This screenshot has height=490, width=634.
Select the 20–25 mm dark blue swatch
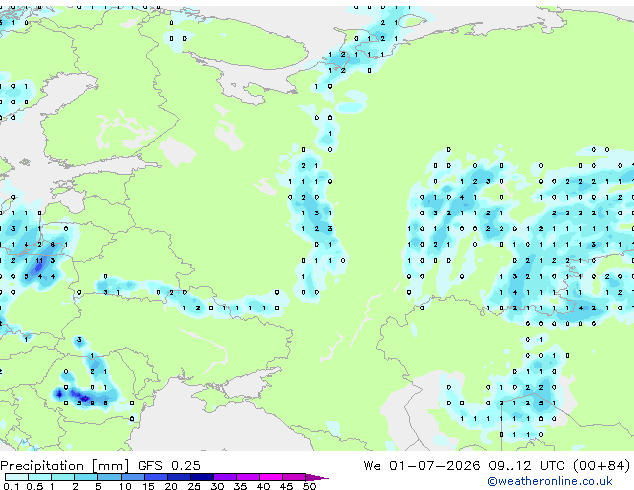(179, 477)
